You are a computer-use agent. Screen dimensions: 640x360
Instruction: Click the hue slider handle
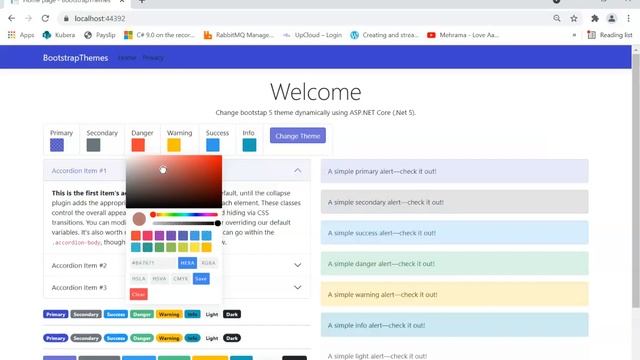coord(153,214)
